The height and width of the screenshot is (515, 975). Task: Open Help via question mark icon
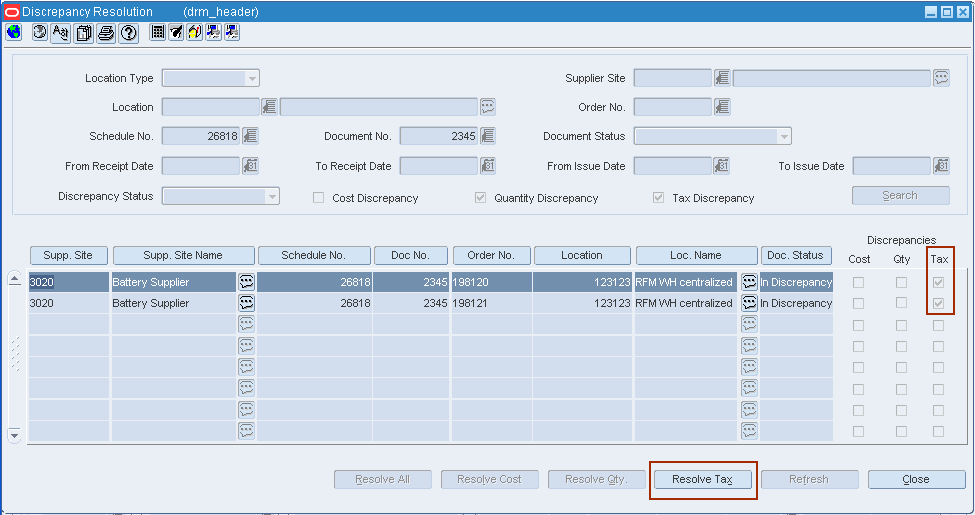point(129,32)
